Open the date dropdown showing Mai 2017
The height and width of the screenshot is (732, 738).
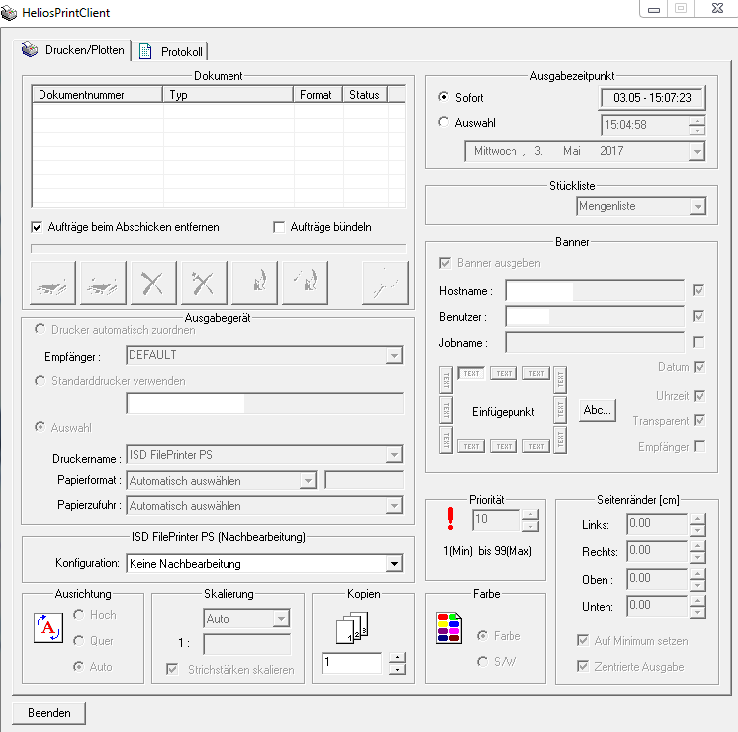coord(696,151)
